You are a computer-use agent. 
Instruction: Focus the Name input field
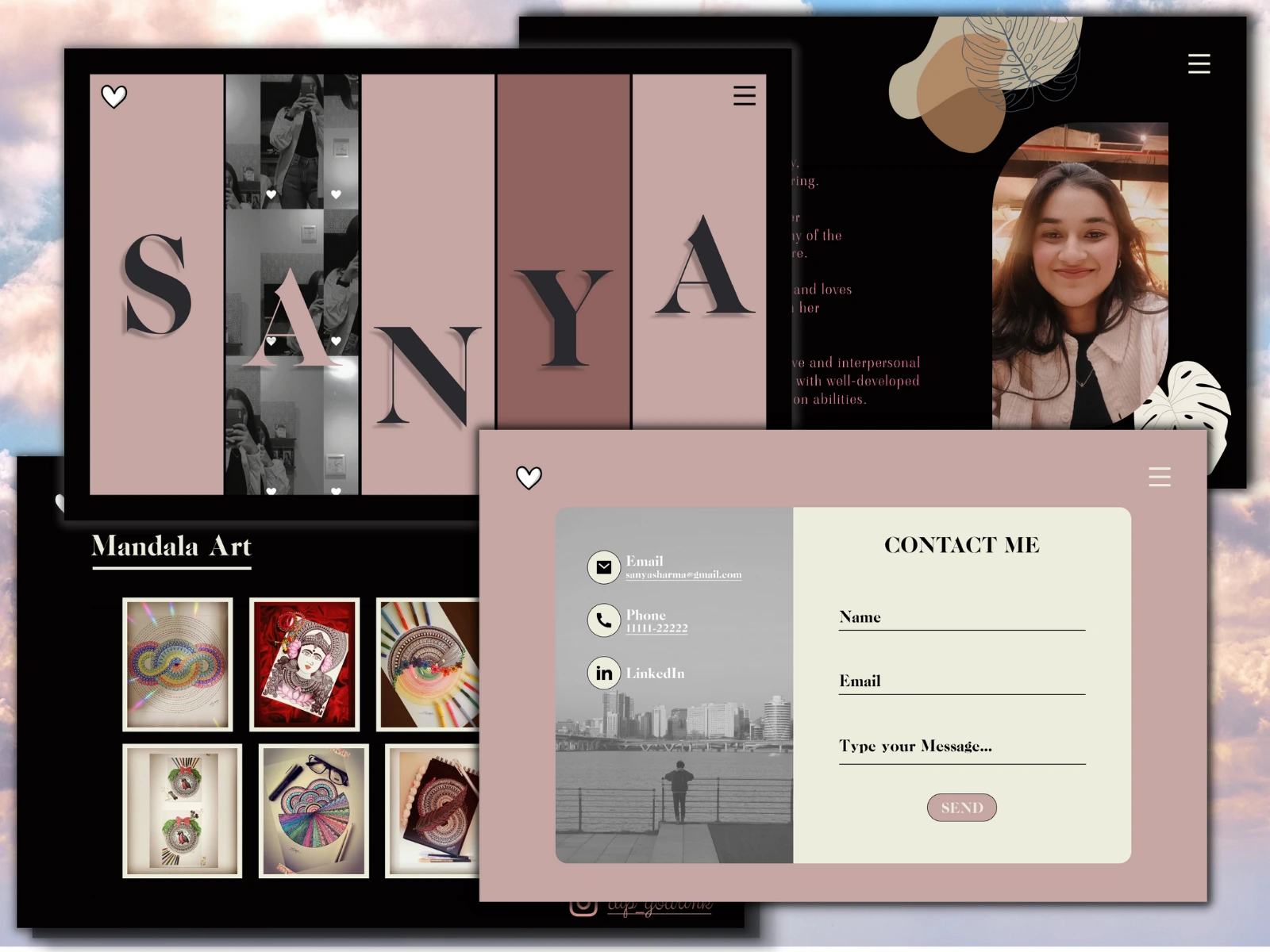pyautogui.click(x=962, y=617)
